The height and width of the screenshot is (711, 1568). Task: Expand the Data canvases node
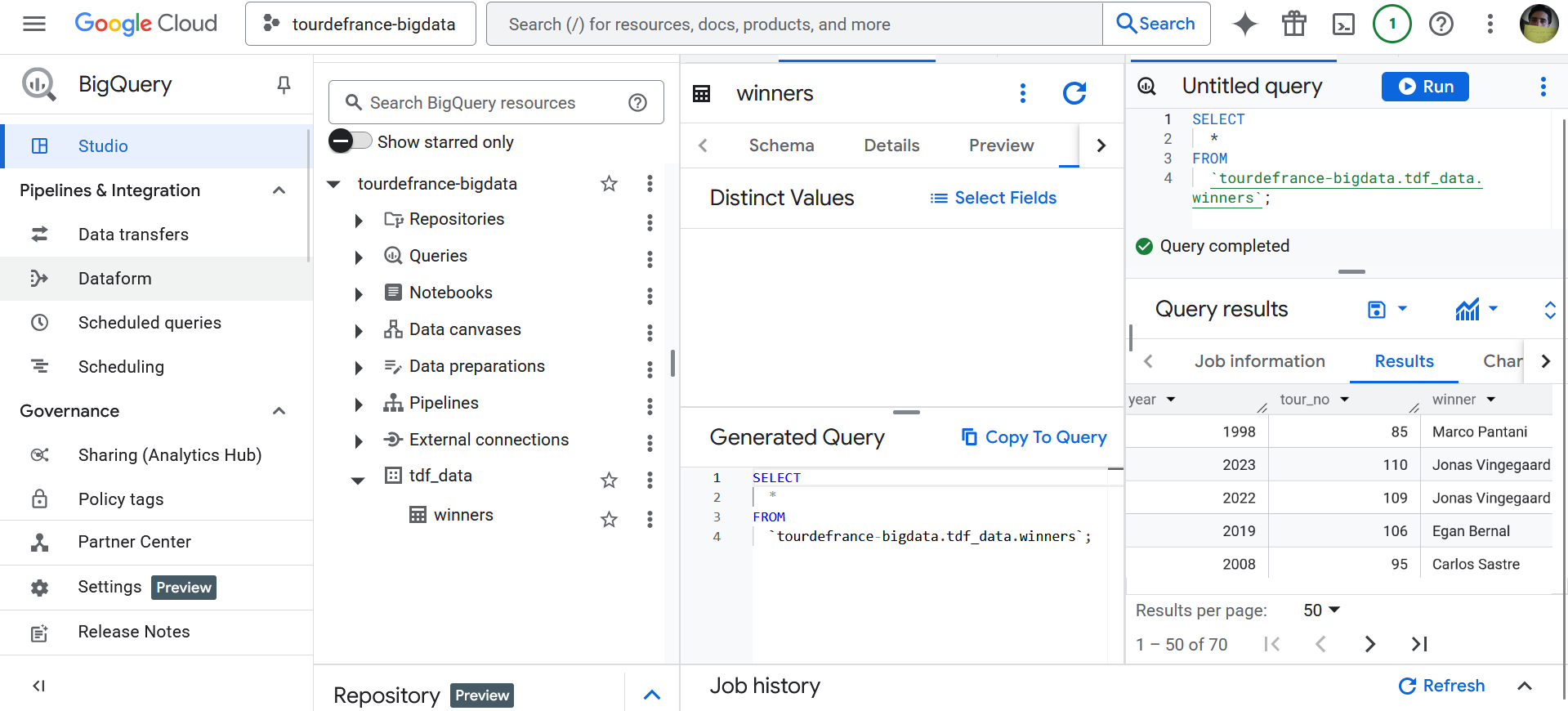coord(358,331)
